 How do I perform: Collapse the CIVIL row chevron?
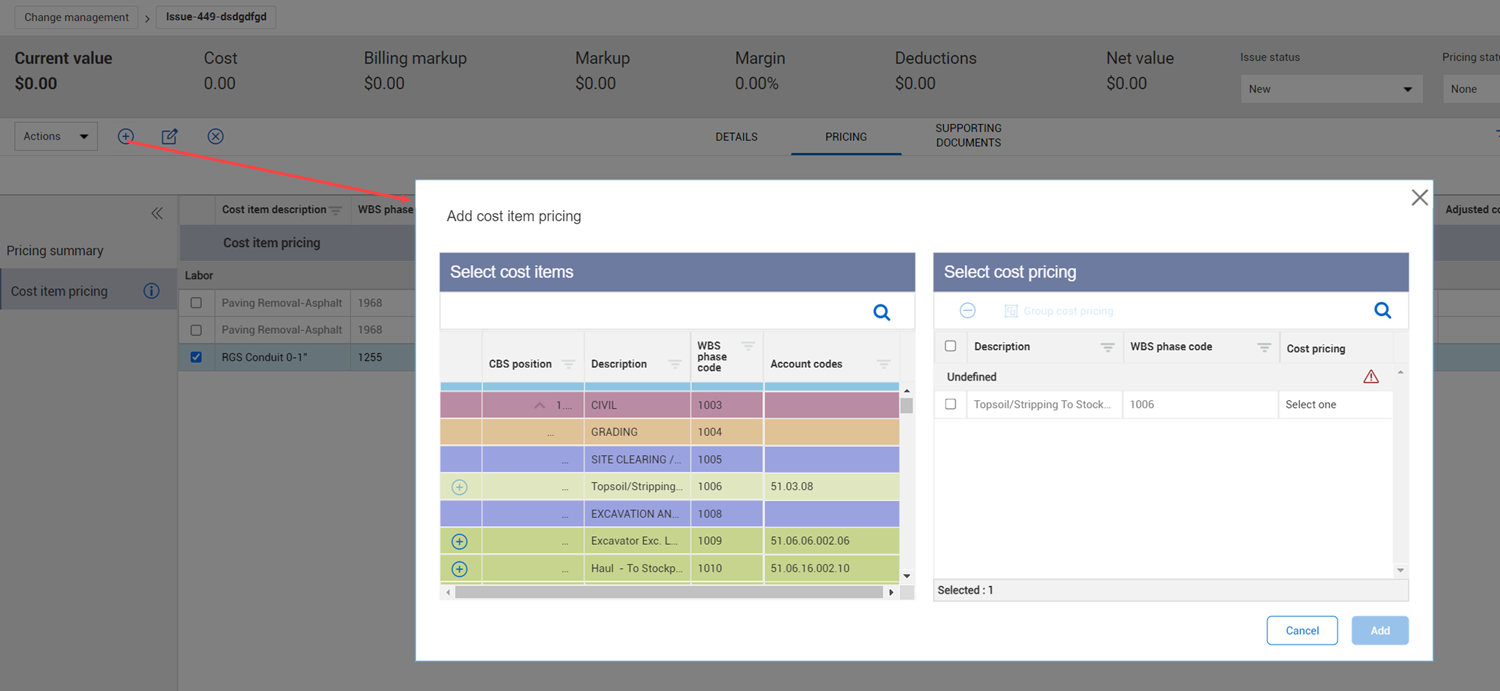click(540, 405)
